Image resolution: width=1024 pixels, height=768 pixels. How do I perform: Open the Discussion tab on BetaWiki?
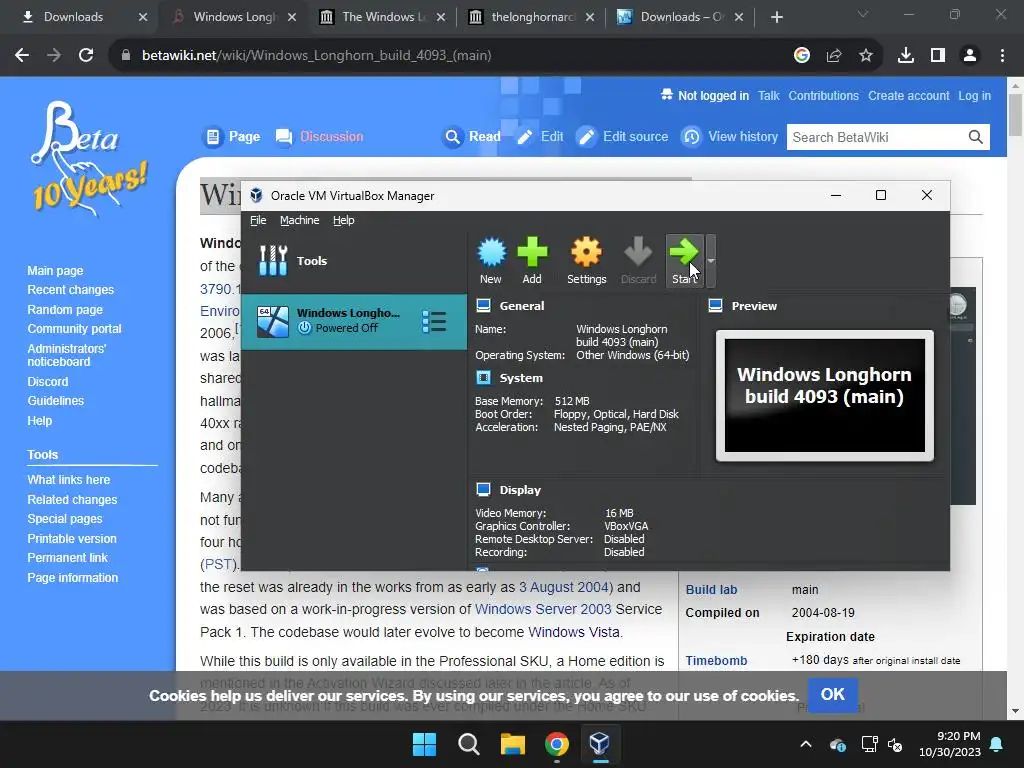pos(319,136)
